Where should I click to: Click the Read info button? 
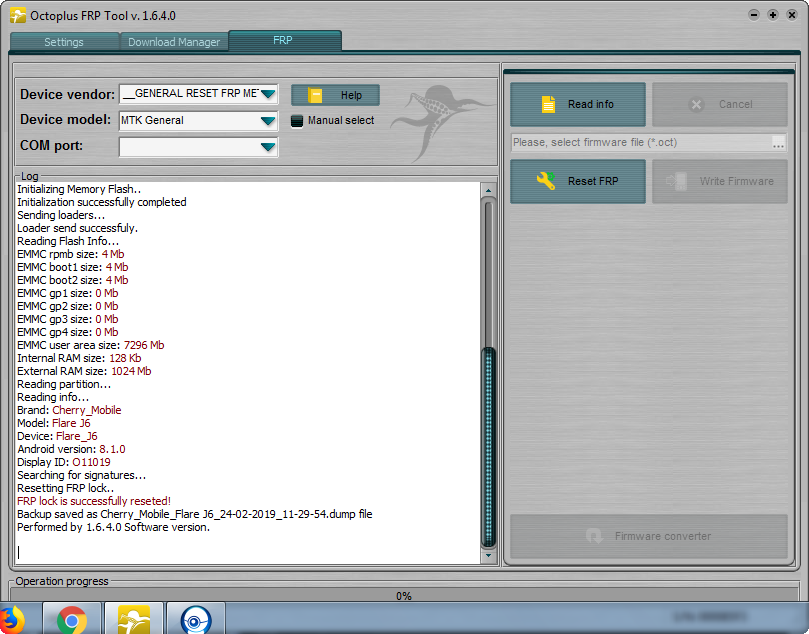(578, 104)
